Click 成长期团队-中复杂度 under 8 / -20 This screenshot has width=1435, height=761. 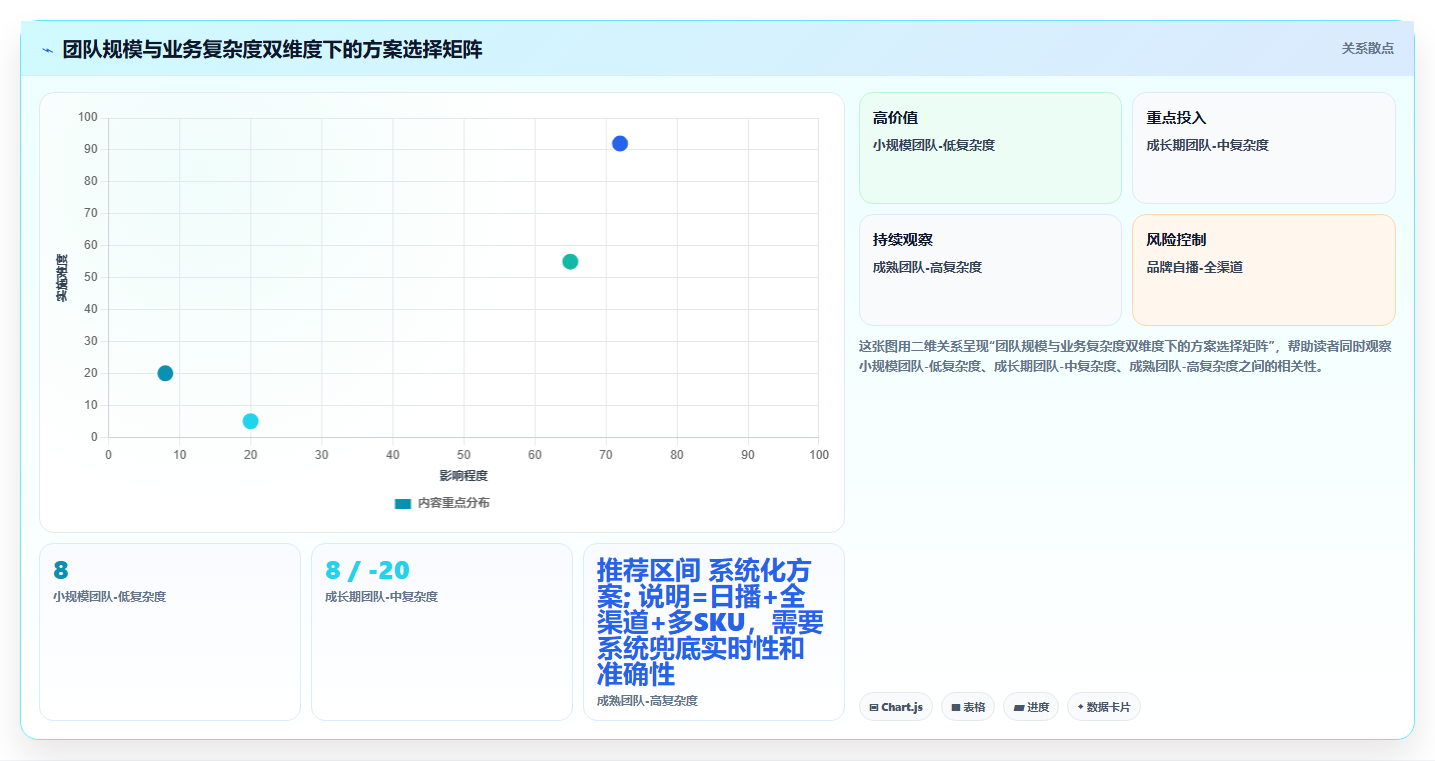pos(382,597)
